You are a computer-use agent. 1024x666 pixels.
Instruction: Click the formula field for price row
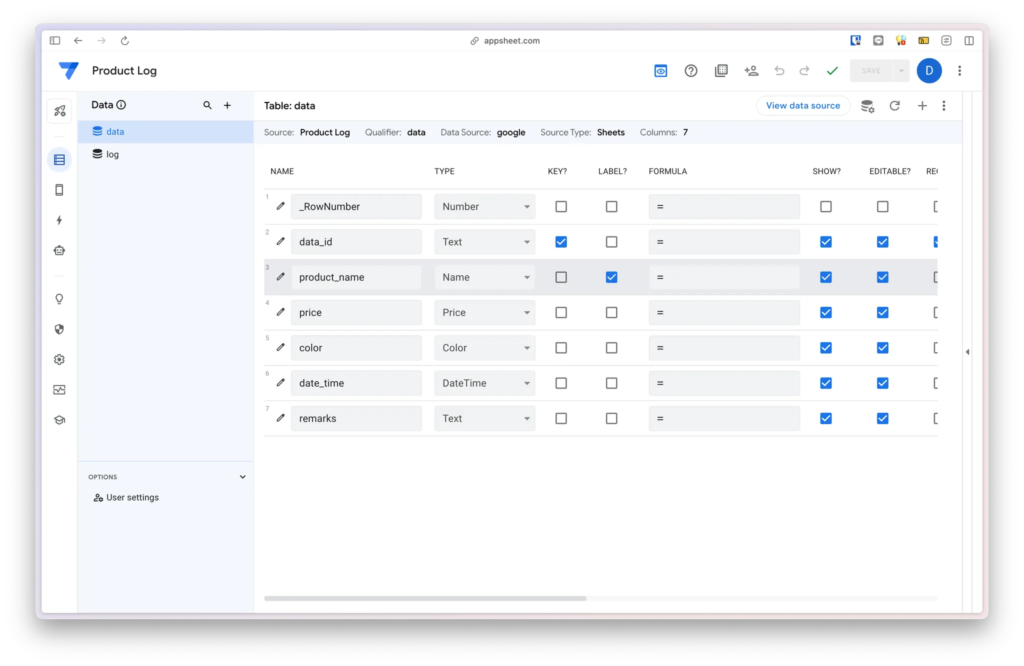tap(724, 312)
